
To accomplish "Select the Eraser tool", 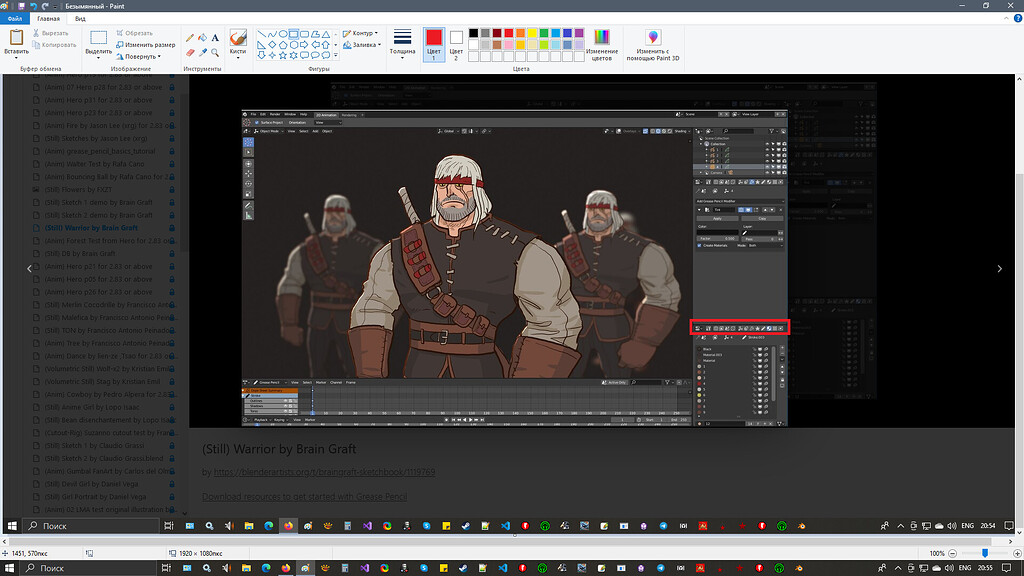I will [190, 52].
